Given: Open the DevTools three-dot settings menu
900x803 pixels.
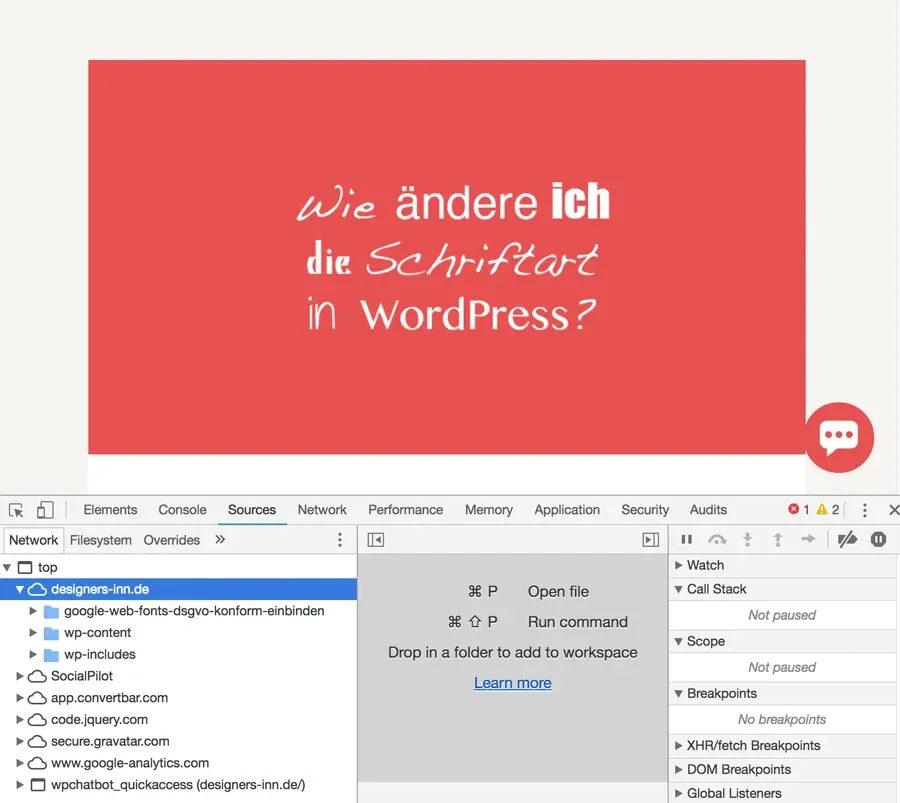Looking at the screenshot, I should coord(865,510).
